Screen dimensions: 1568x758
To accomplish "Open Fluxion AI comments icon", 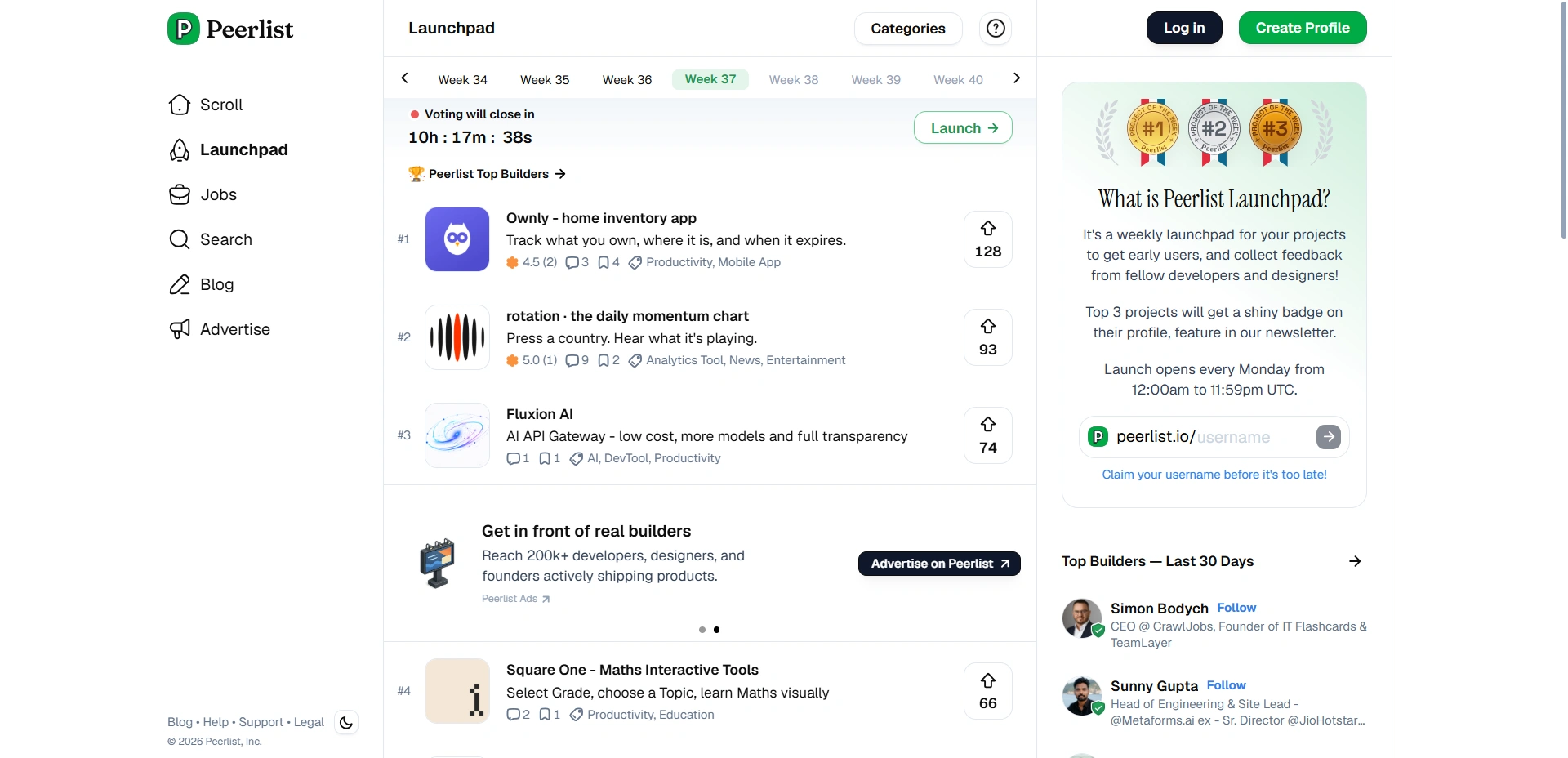I will [x=513, y=458].
